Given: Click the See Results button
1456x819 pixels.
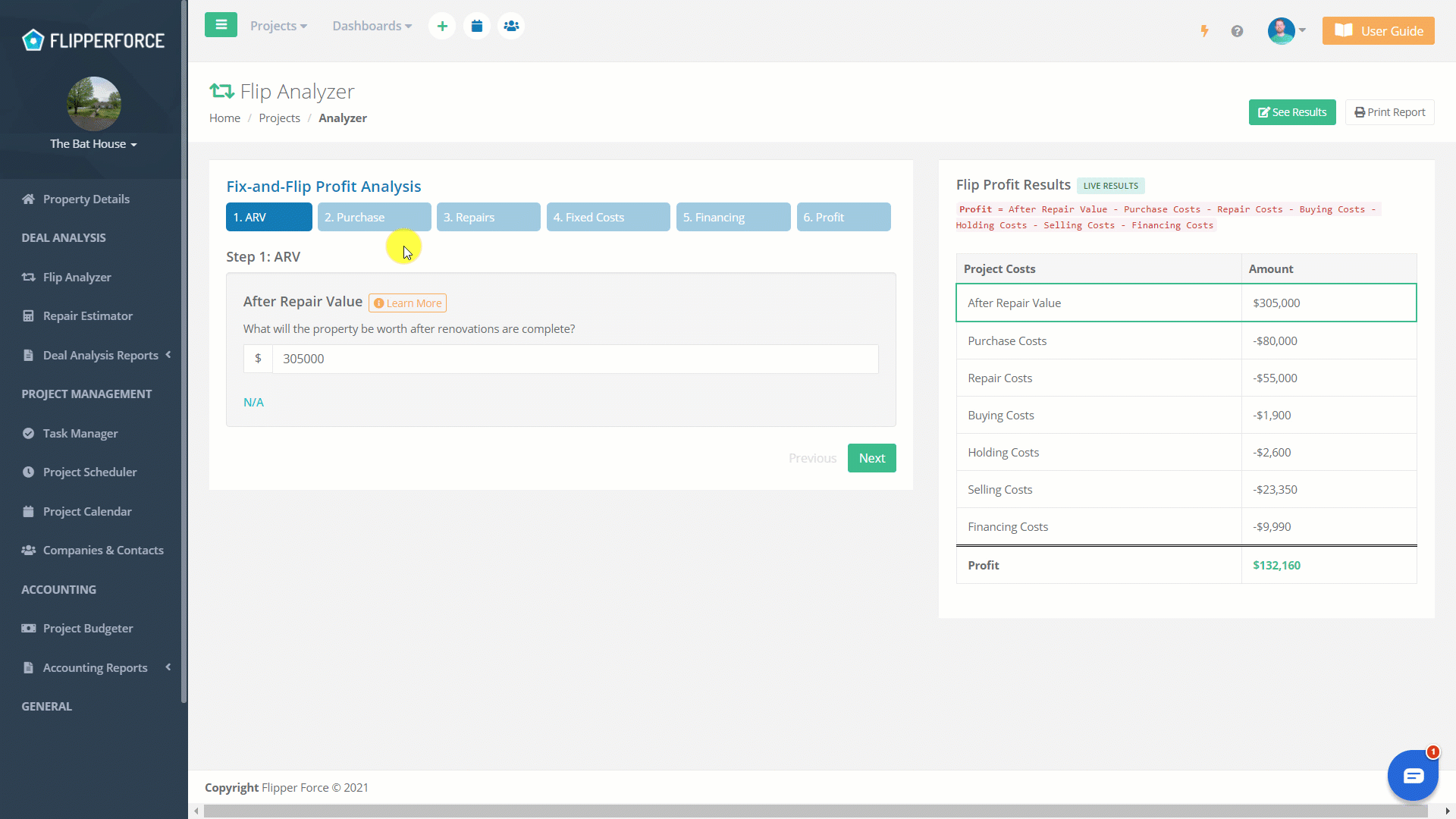Looking at the screenshot, I should [x=1291, y=111].
